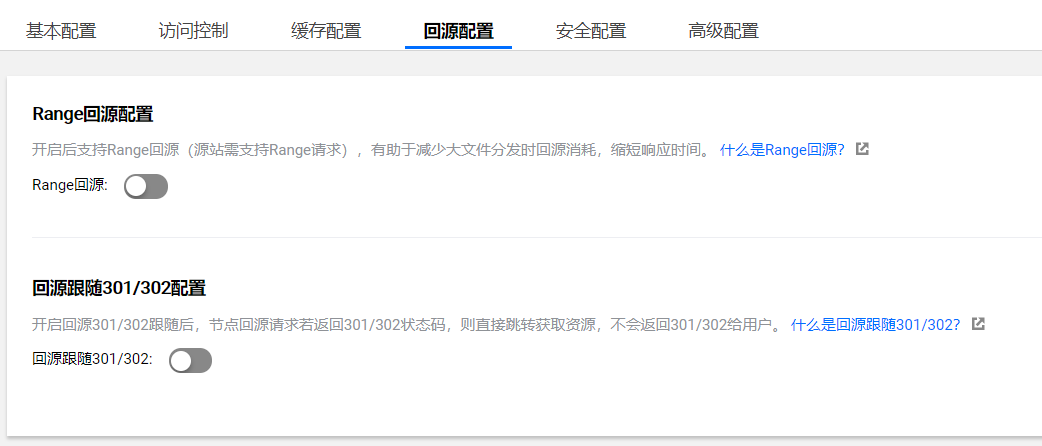Click the description starting 开启后支持Range回源
This screenshot has width=1042, height=446.
coord(371,150)
